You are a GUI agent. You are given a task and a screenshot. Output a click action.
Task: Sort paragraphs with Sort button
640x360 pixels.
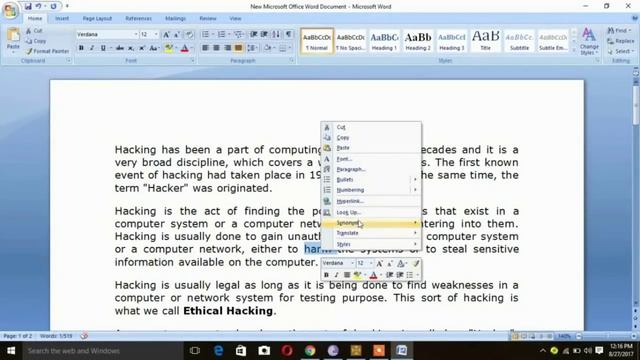point(276,35)
